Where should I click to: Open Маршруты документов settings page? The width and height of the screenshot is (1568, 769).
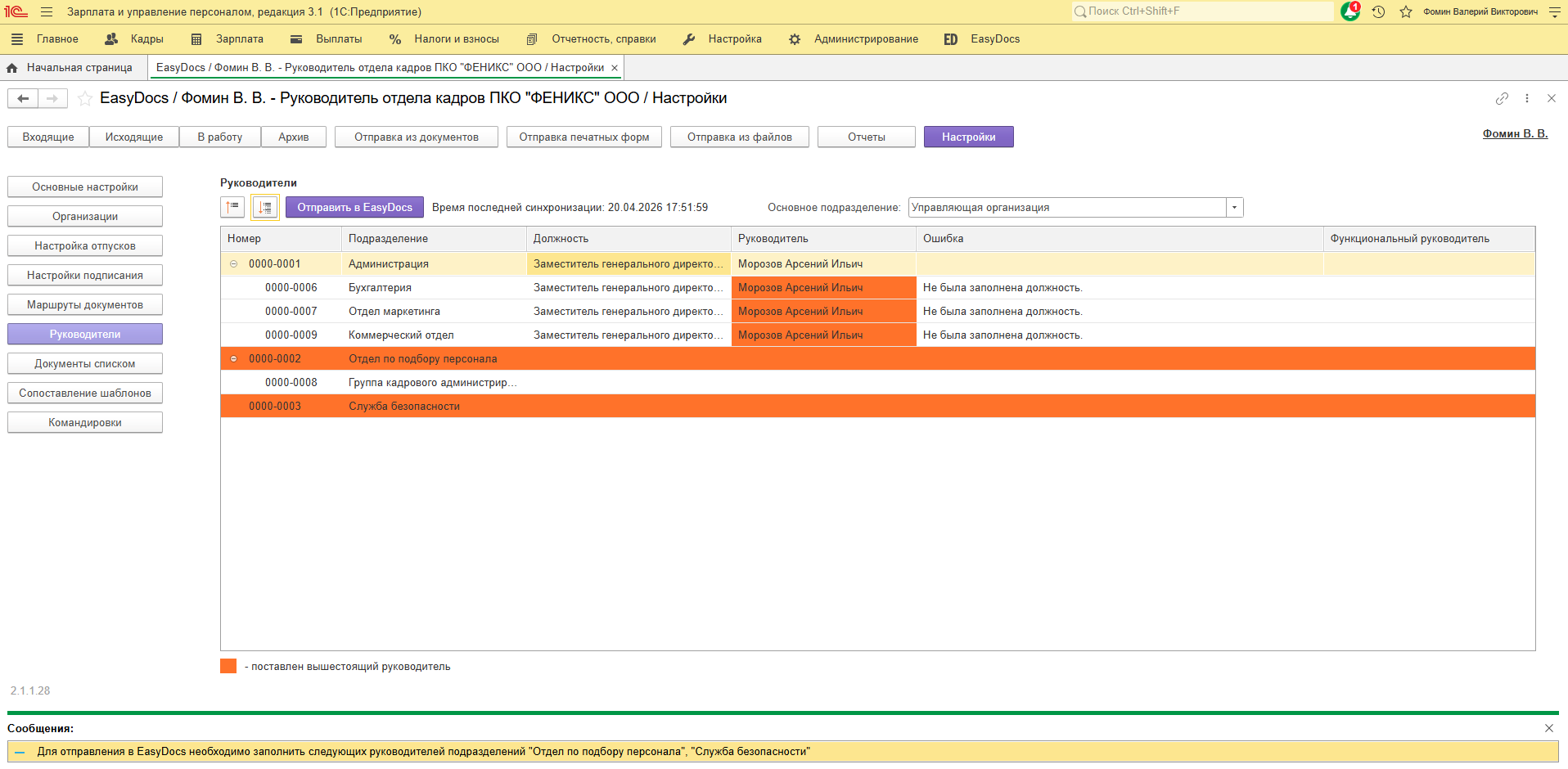(x=85, y=305)
